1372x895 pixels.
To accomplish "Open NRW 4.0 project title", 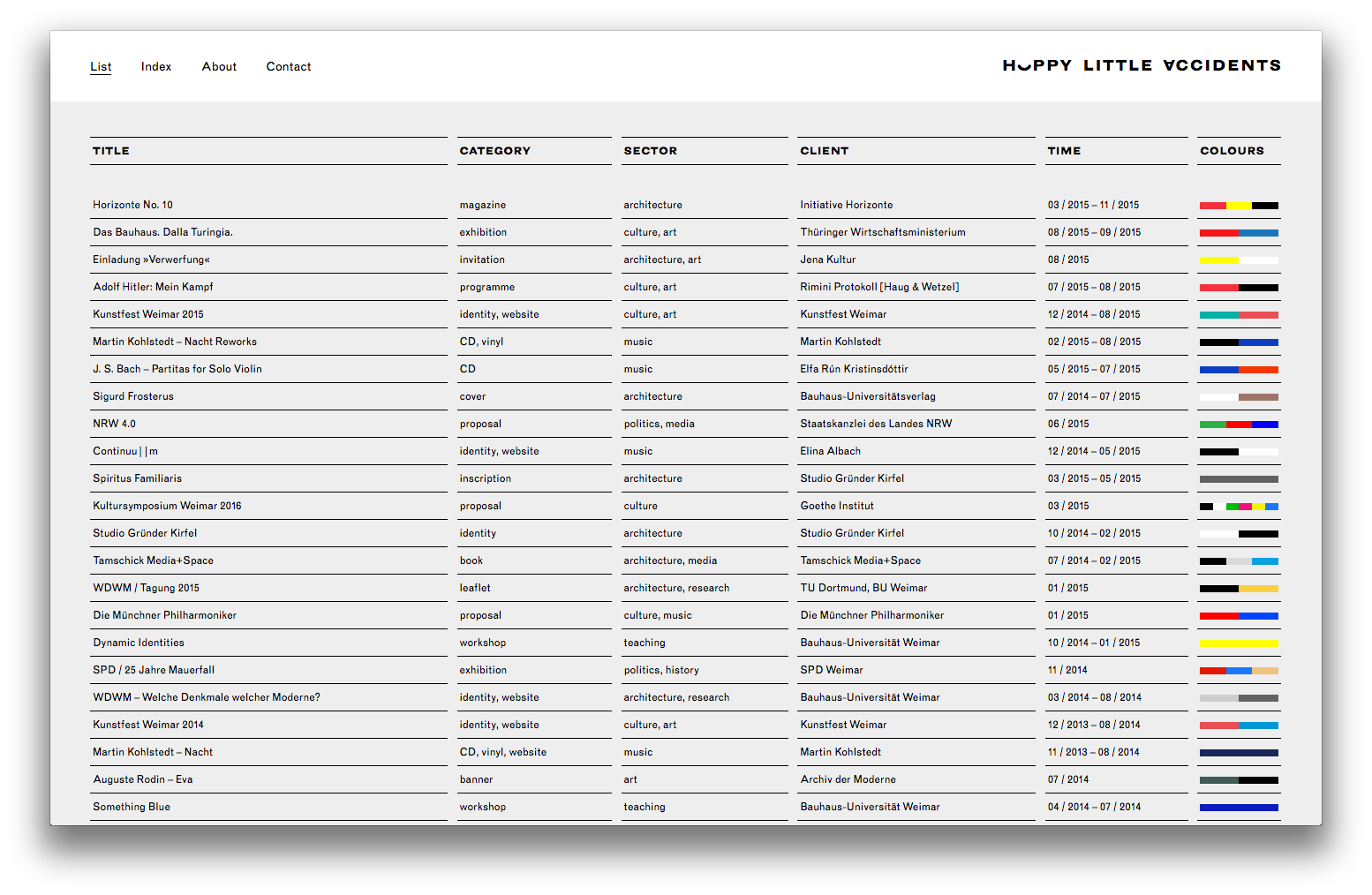I will click(x=114, y=424).
